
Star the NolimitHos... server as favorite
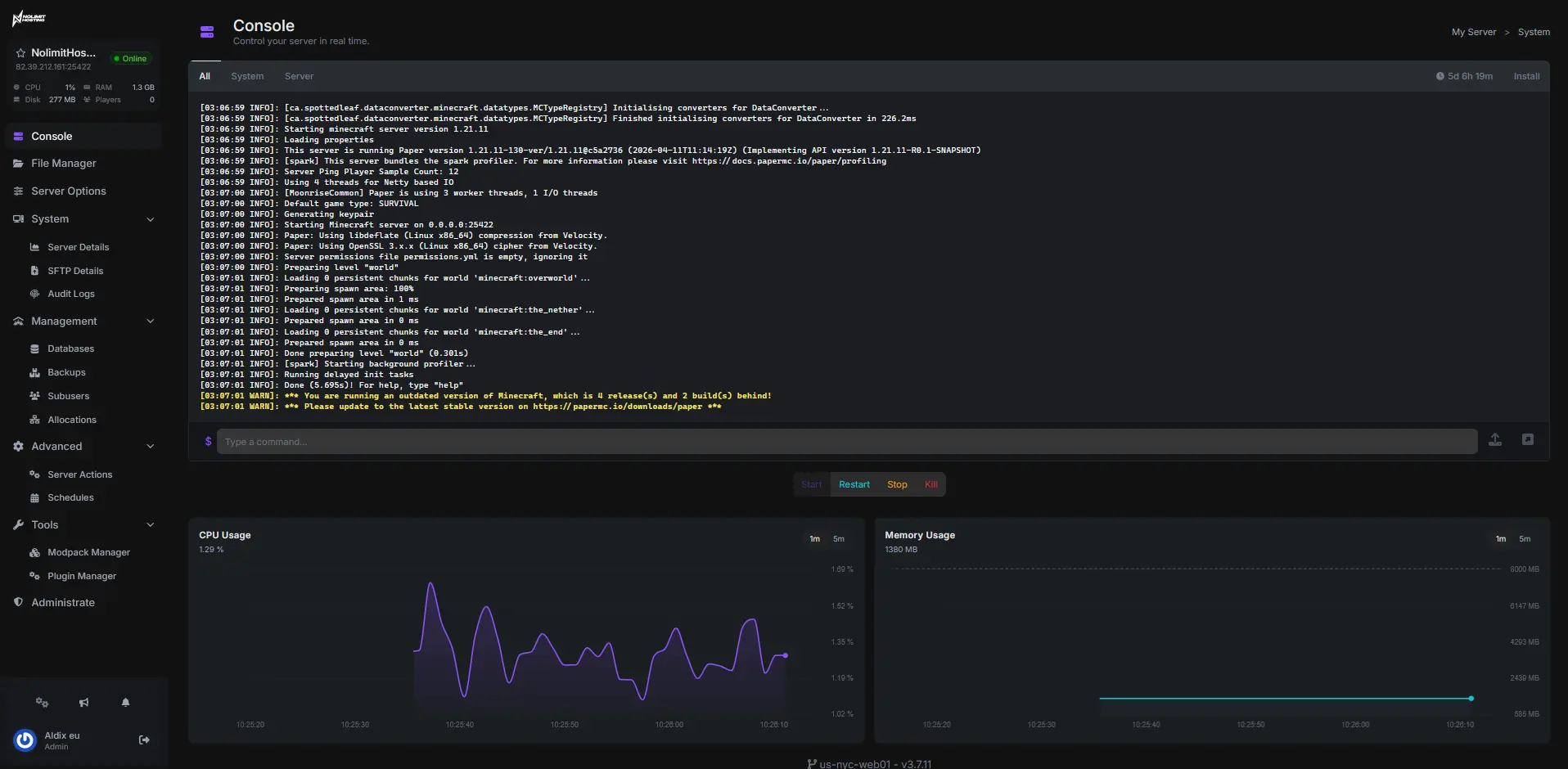point(21,53)
